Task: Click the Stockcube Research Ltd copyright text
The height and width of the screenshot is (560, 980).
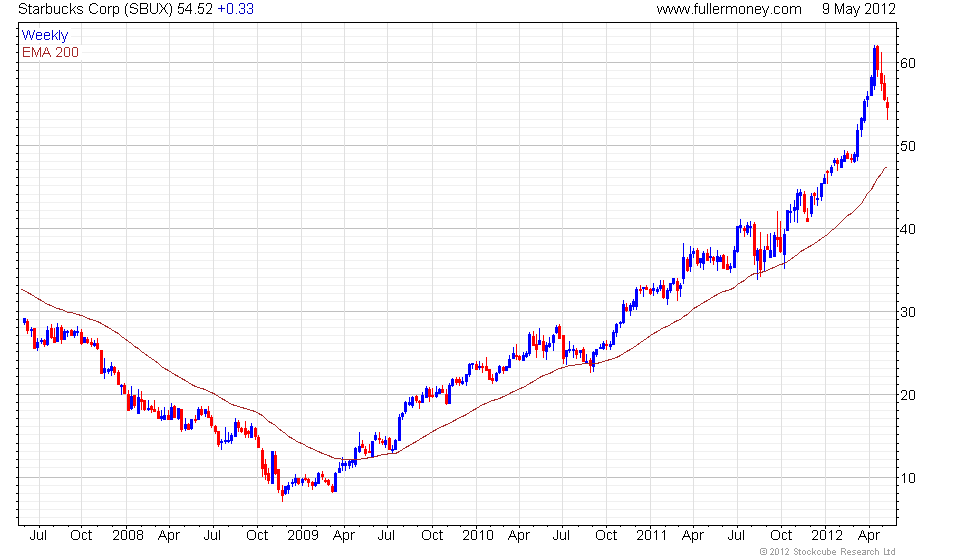Action: coord(828,552)
